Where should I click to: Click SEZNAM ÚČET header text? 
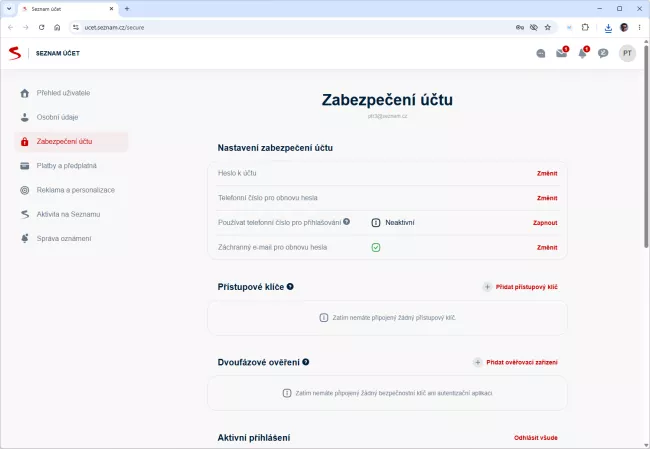tap(58, 53)
